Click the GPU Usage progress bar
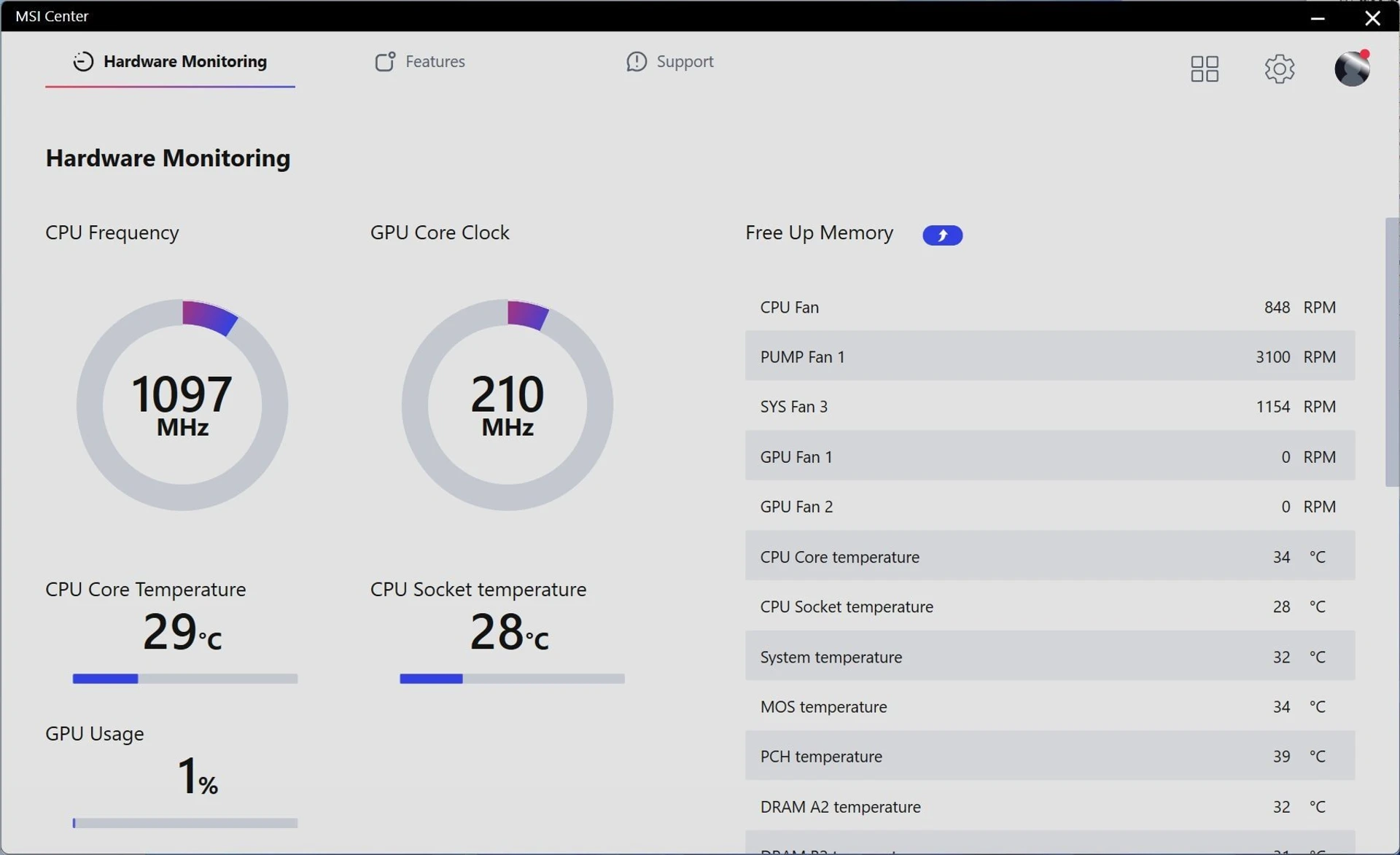The height and width of the screenshot is (855, 1400). pos(185,823)
